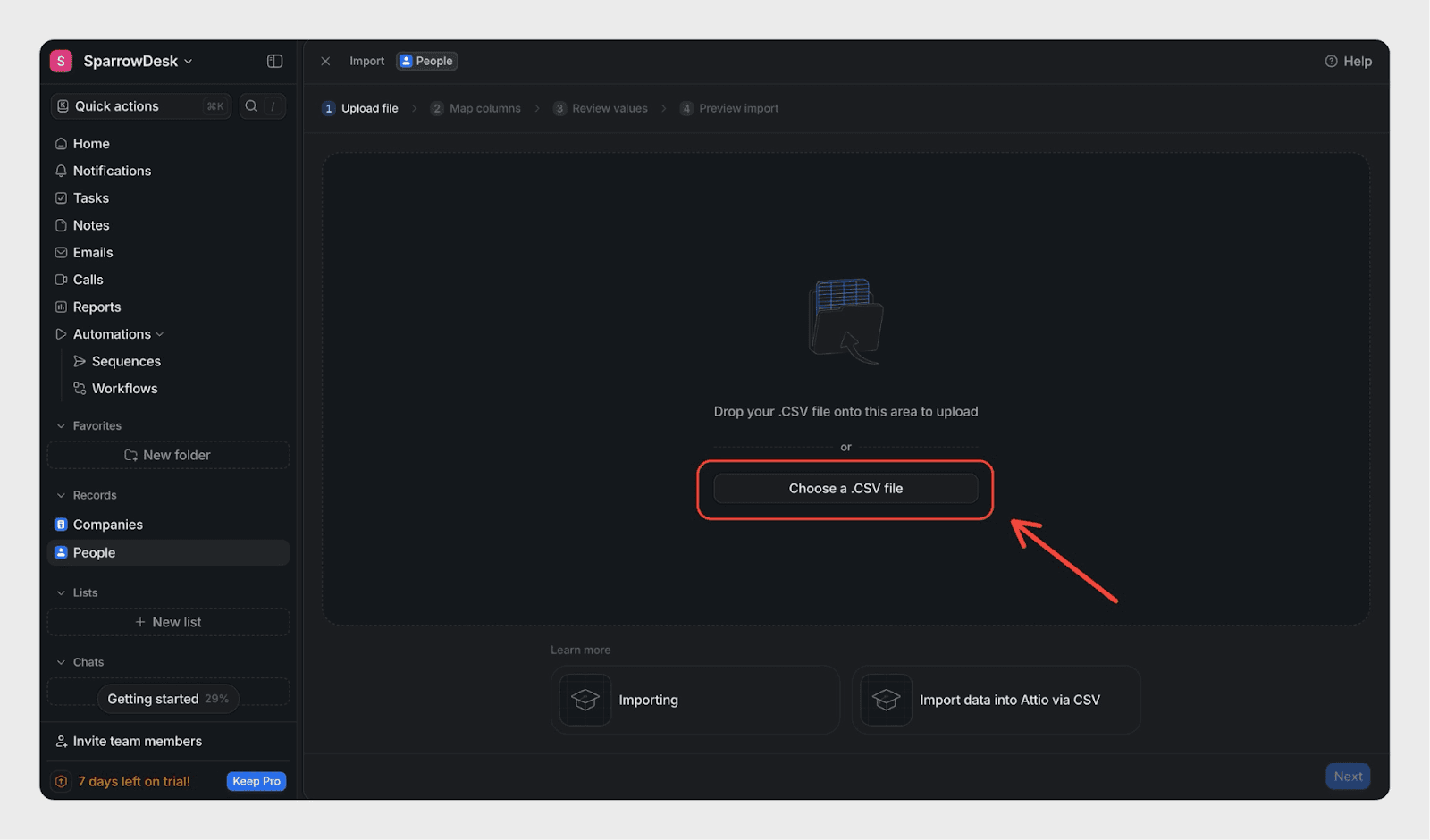Open Workflows under Automations
1430x840 pixels.
pos(124,389)
